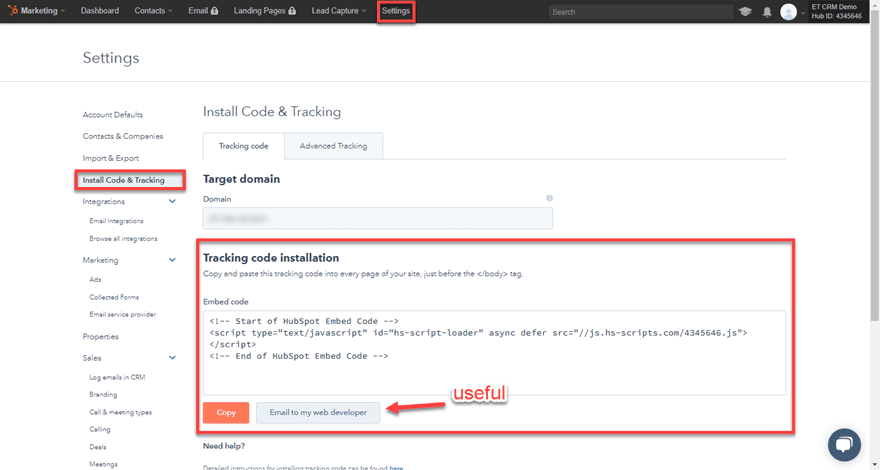Click the Domain info icon
880x470 pixels.
(x=549, y=198)
